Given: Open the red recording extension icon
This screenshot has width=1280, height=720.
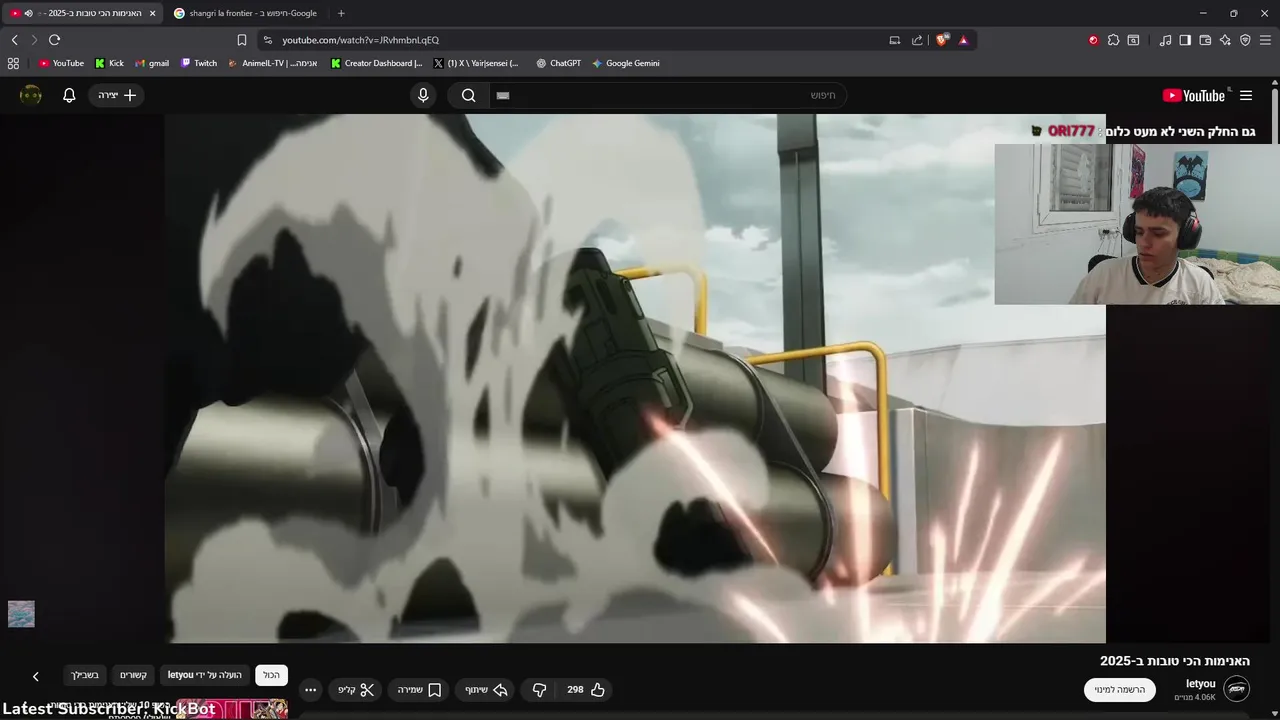Looking at the screenshot, I should tap(1093, 40).
